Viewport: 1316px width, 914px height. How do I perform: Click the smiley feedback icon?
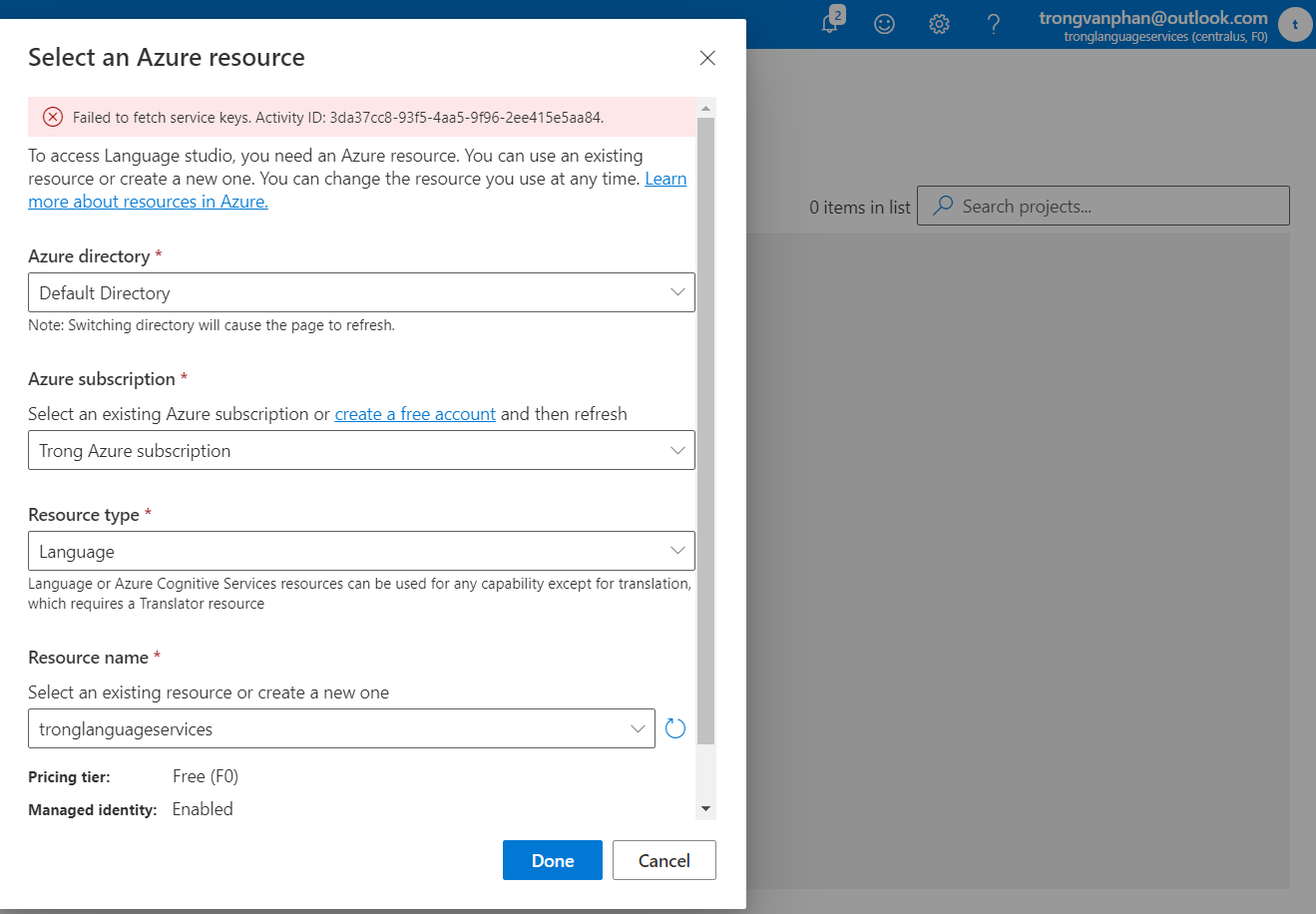coord(884,24)
